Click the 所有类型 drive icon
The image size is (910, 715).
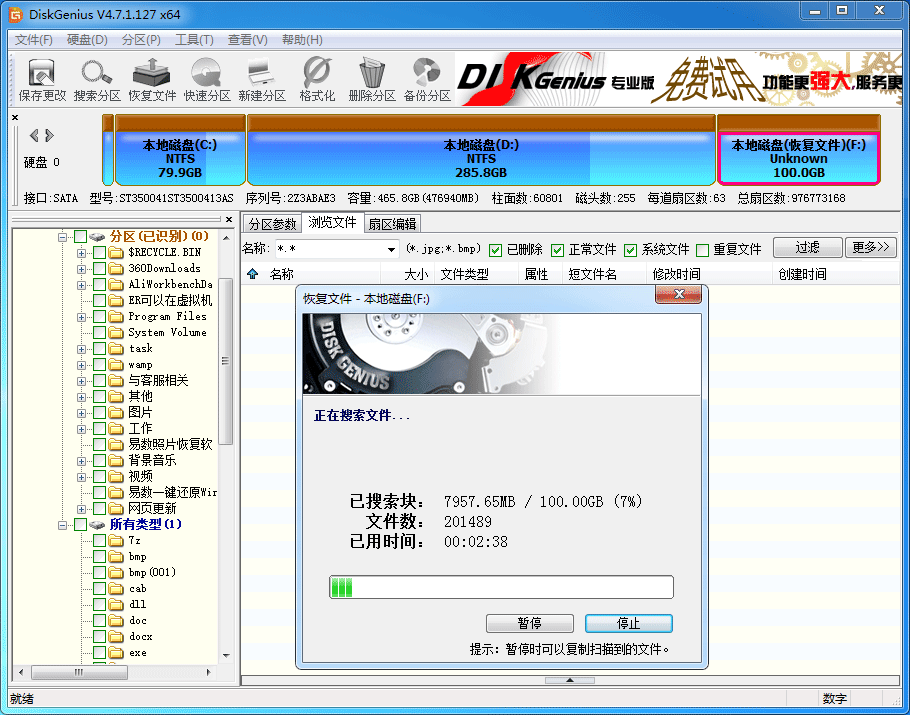point(98,525)
